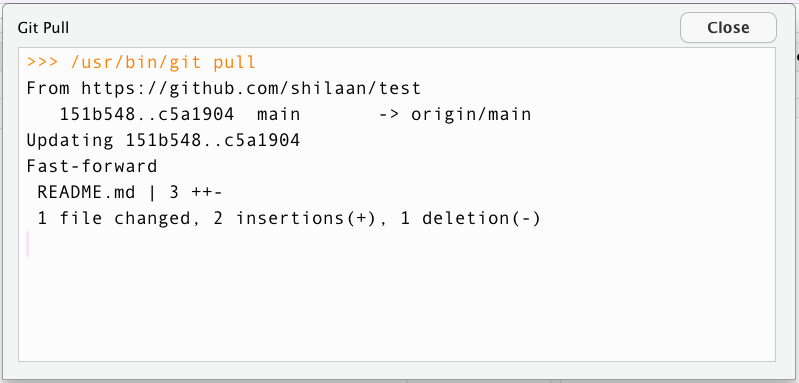Click the 1 deletion(-) text
The height and width of the screenshot is (383, 799).
pyautogui.click(x=470, y=218)
